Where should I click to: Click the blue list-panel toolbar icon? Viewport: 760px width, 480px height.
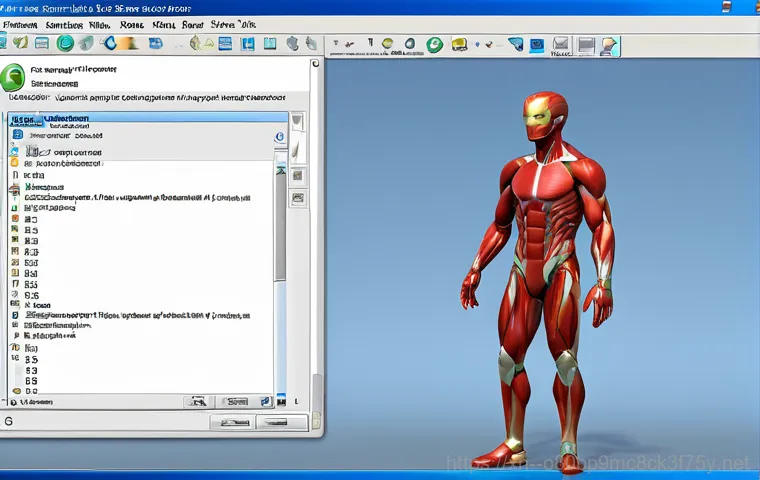pyautogui.click(x=225, y=43)
